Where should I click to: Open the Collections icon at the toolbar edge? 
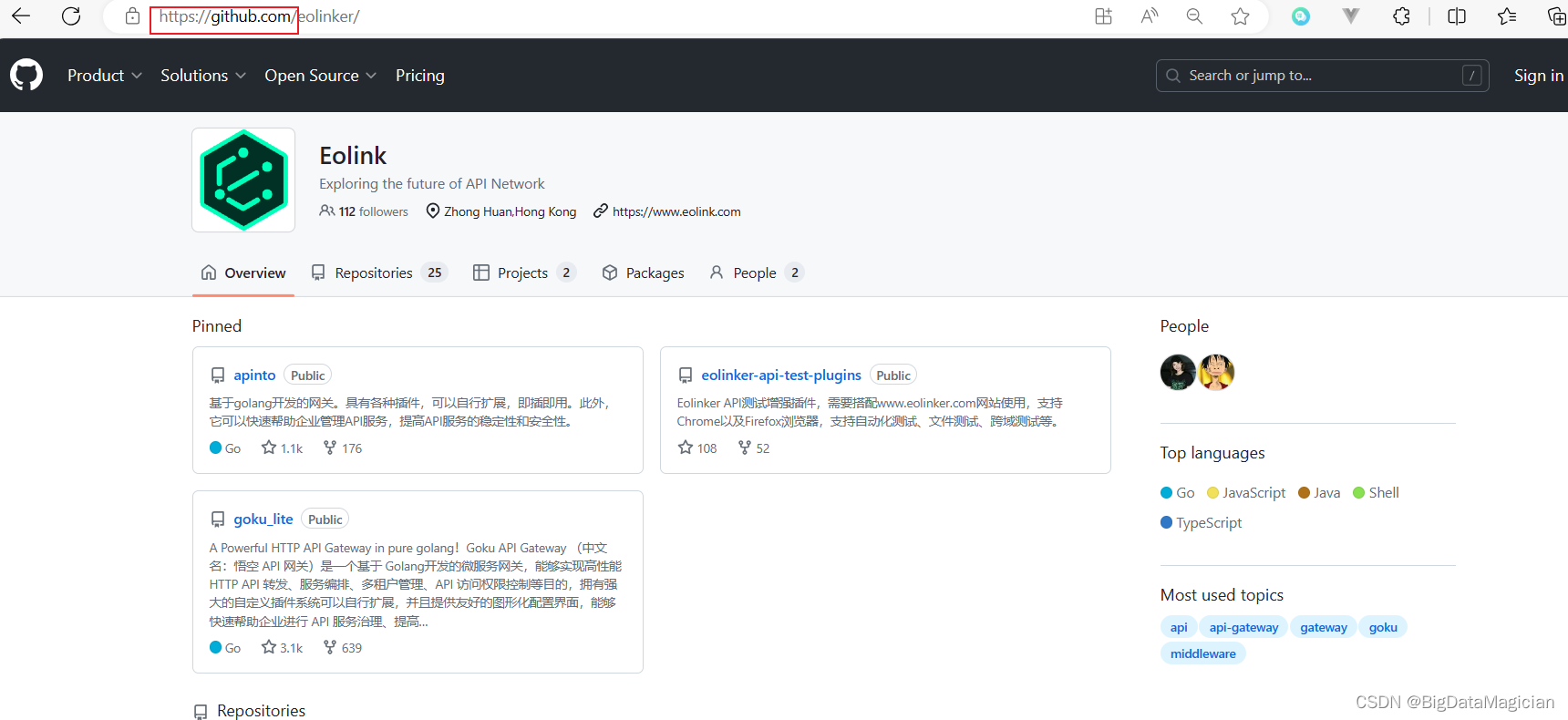(x=1557, y=16)
